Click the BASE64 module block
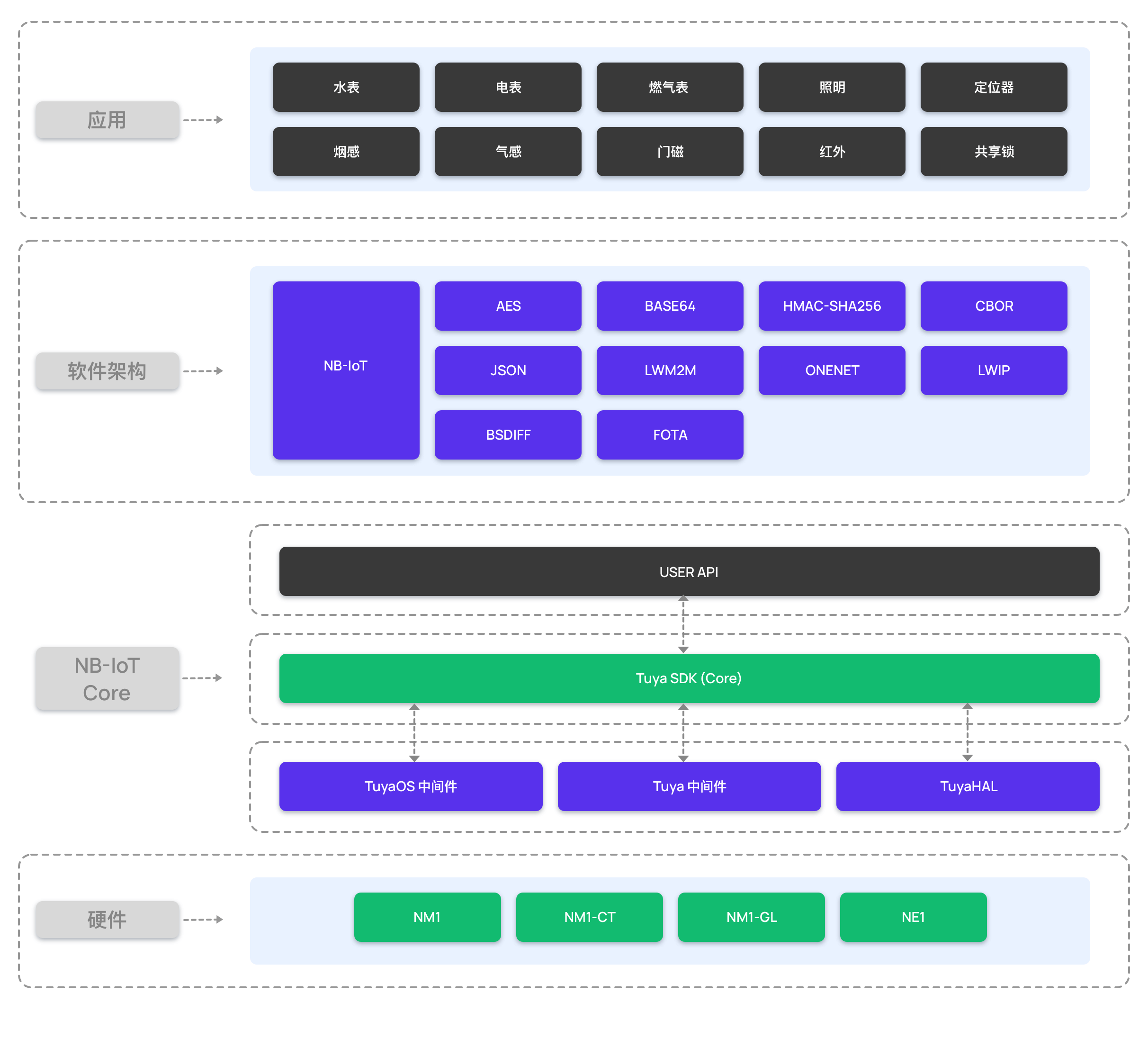Viewport: 1148px width, 1047px height. click(x=670, y=306)
